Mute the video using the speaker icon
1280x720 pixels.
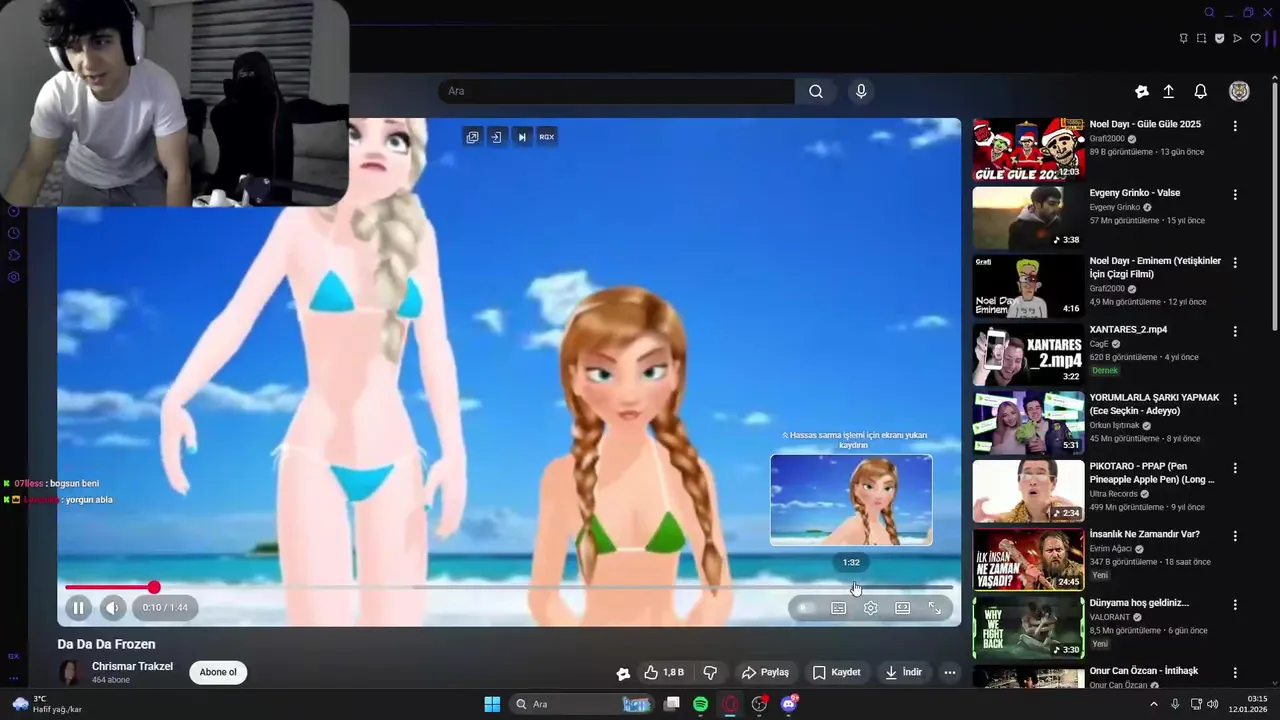pyautogui.click(x=112, y=607)
